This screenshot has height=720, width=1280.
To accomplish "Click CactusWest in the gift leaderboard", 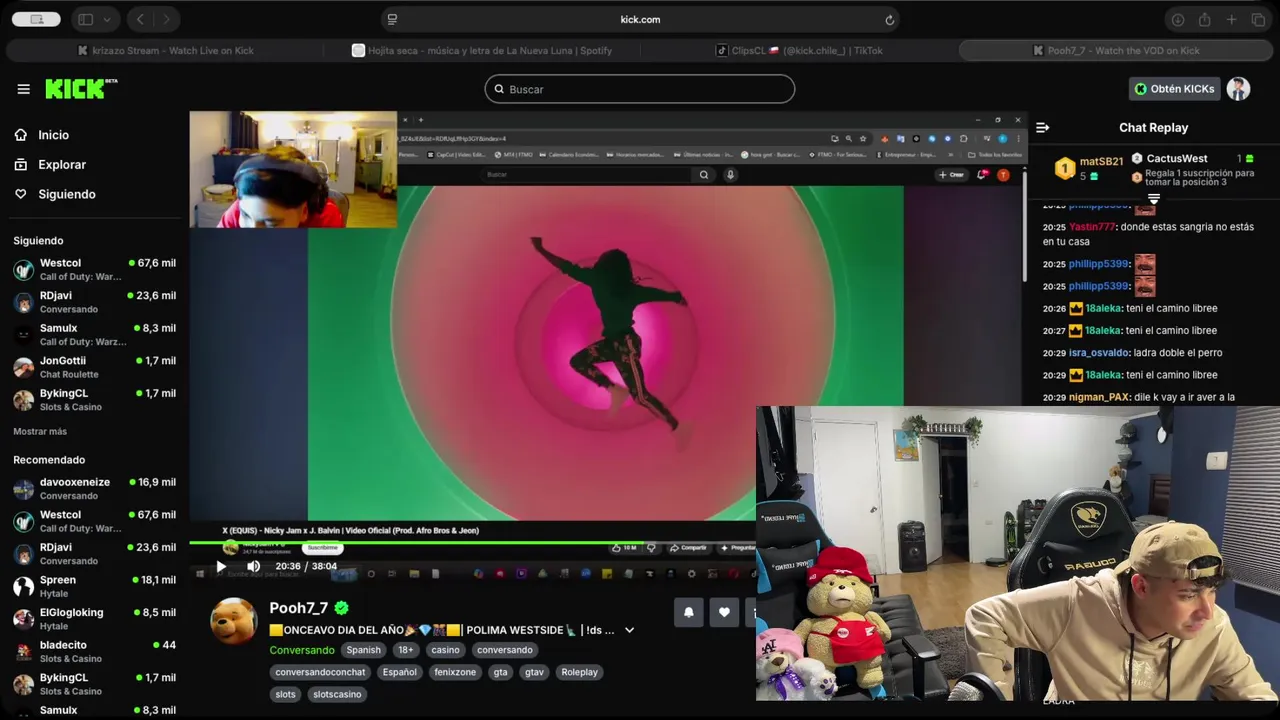I will 1177,158.
